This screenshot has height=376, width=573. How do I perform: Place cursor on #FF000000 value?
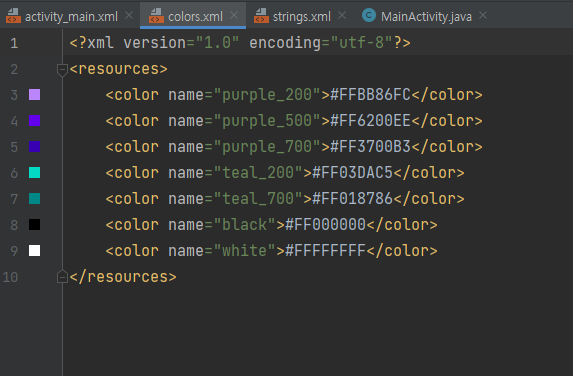pyautogui.click(x=325, y=224)
